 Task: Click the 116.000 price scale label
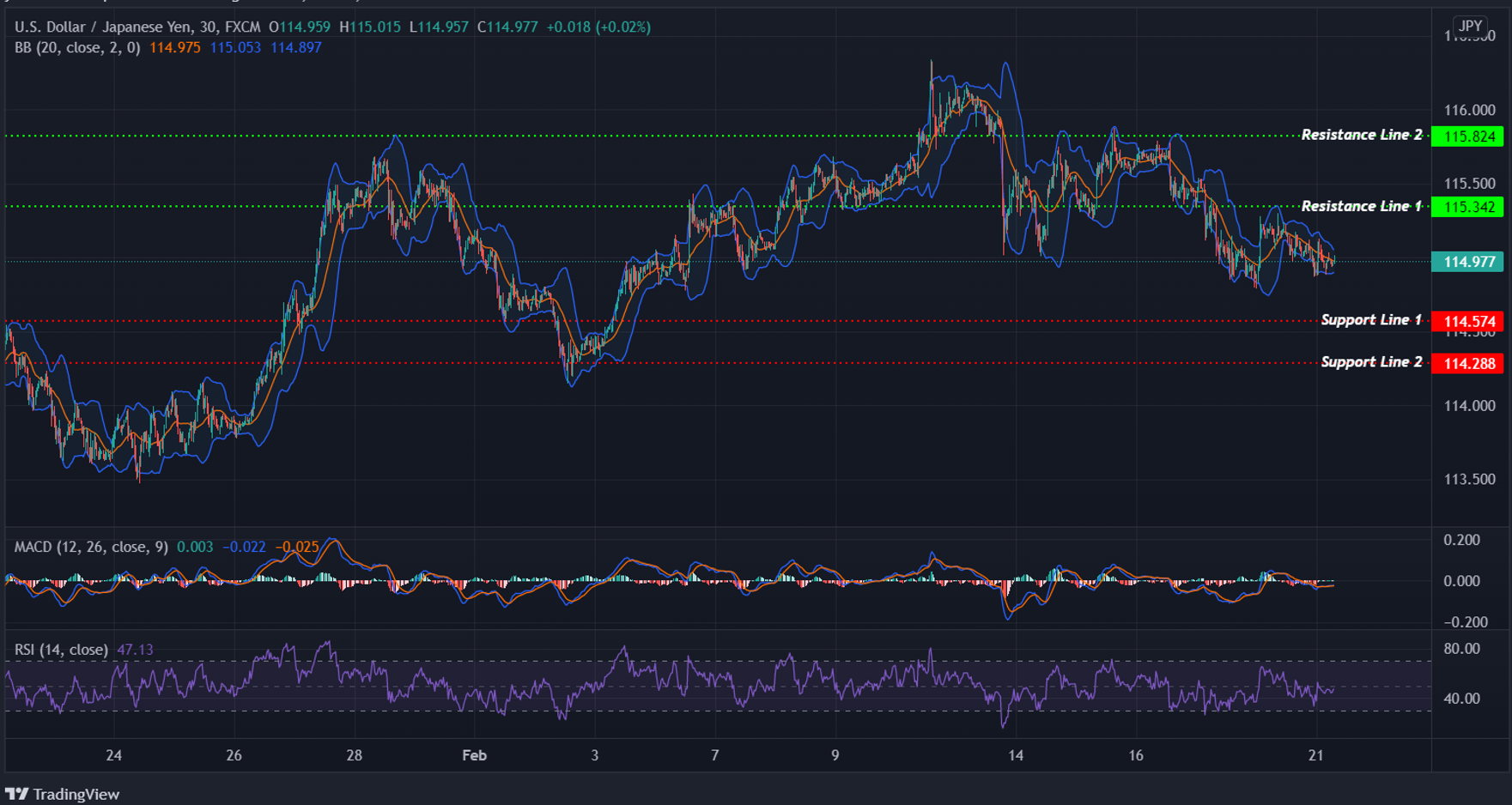click(x=1469, y=110)
